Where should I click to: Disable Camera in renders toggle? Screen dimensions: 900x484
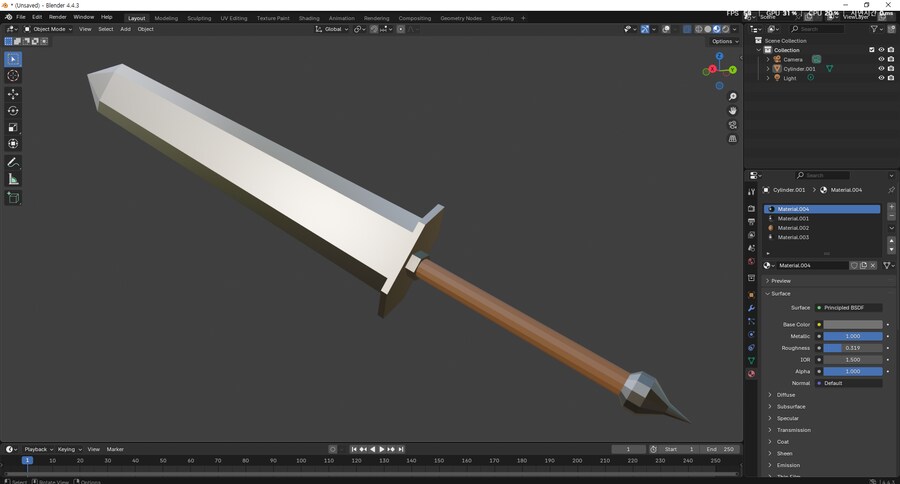891,59
